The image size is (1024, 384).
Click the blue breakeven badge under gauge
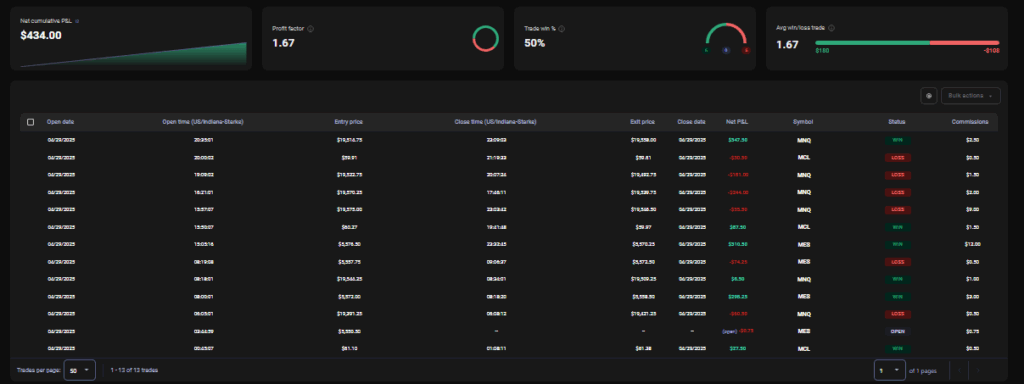[x=726, y=50]
